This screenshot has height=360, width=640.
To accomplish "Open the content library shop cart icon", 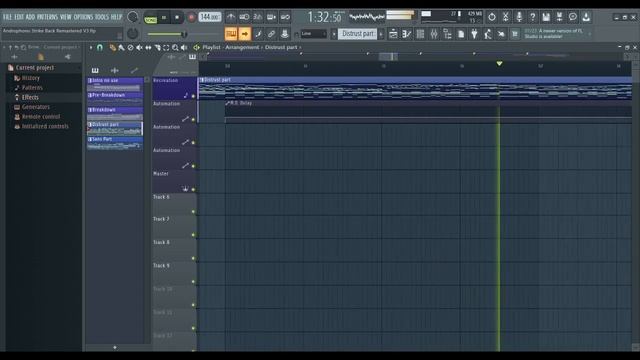I will point(515,34).
